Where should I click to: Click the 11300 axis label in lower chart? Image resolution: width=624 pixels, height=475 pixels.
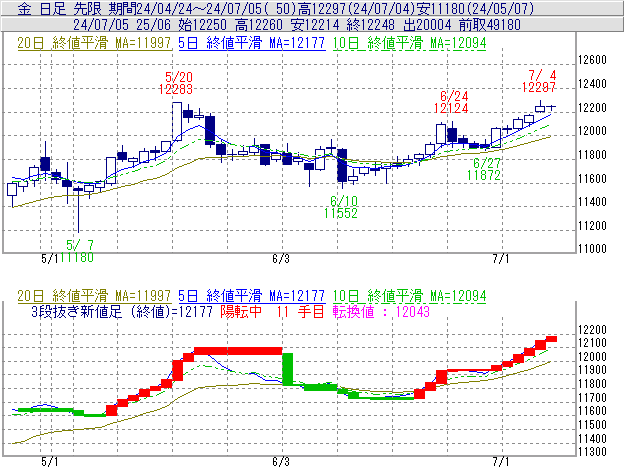click(592, 452)
